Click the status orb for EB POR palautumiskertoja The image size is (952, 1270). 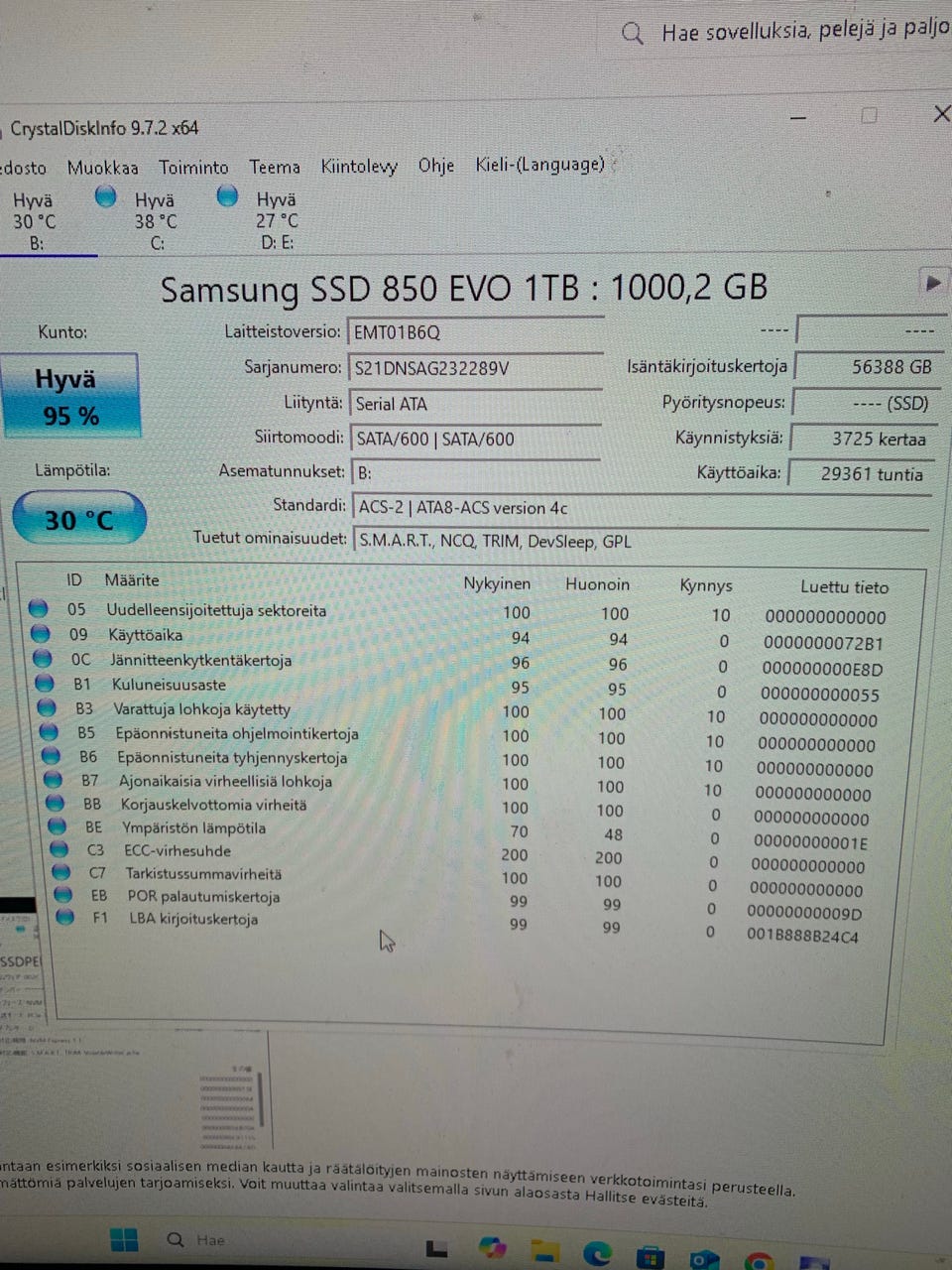coord(63,895)
